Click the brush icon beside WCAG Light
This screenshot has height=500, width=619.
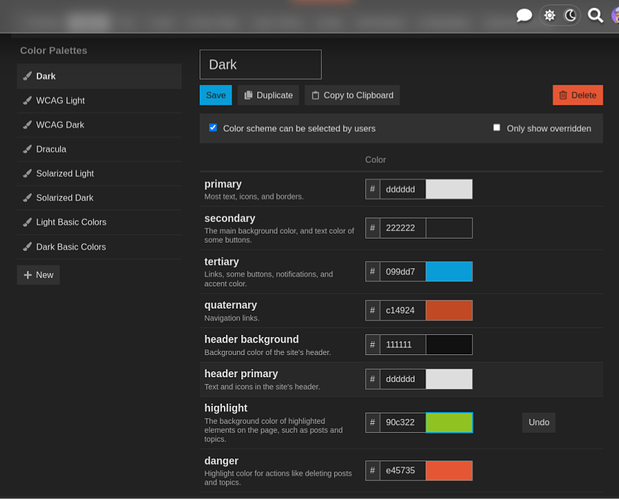coord(27,101)
